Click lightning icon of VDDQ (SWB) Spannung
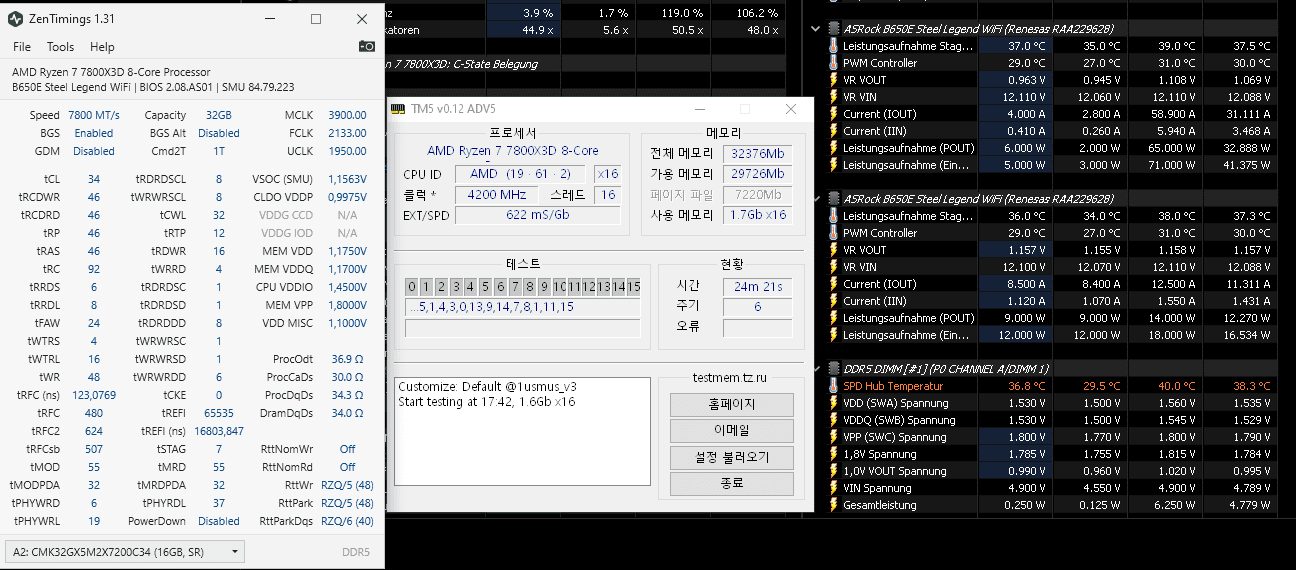Viewport: 1296px width, 570px height. [834, 420]
